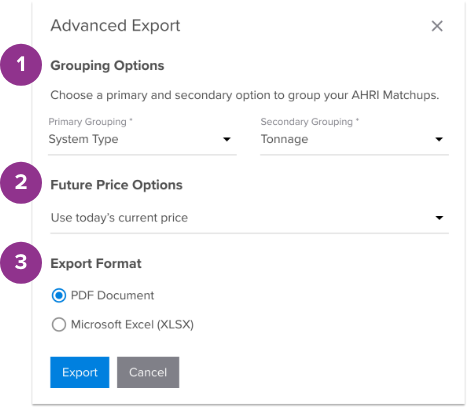The image size is (467, 408).
Task: Click the Future Price Options heading
Action: (x=116, y=185)
